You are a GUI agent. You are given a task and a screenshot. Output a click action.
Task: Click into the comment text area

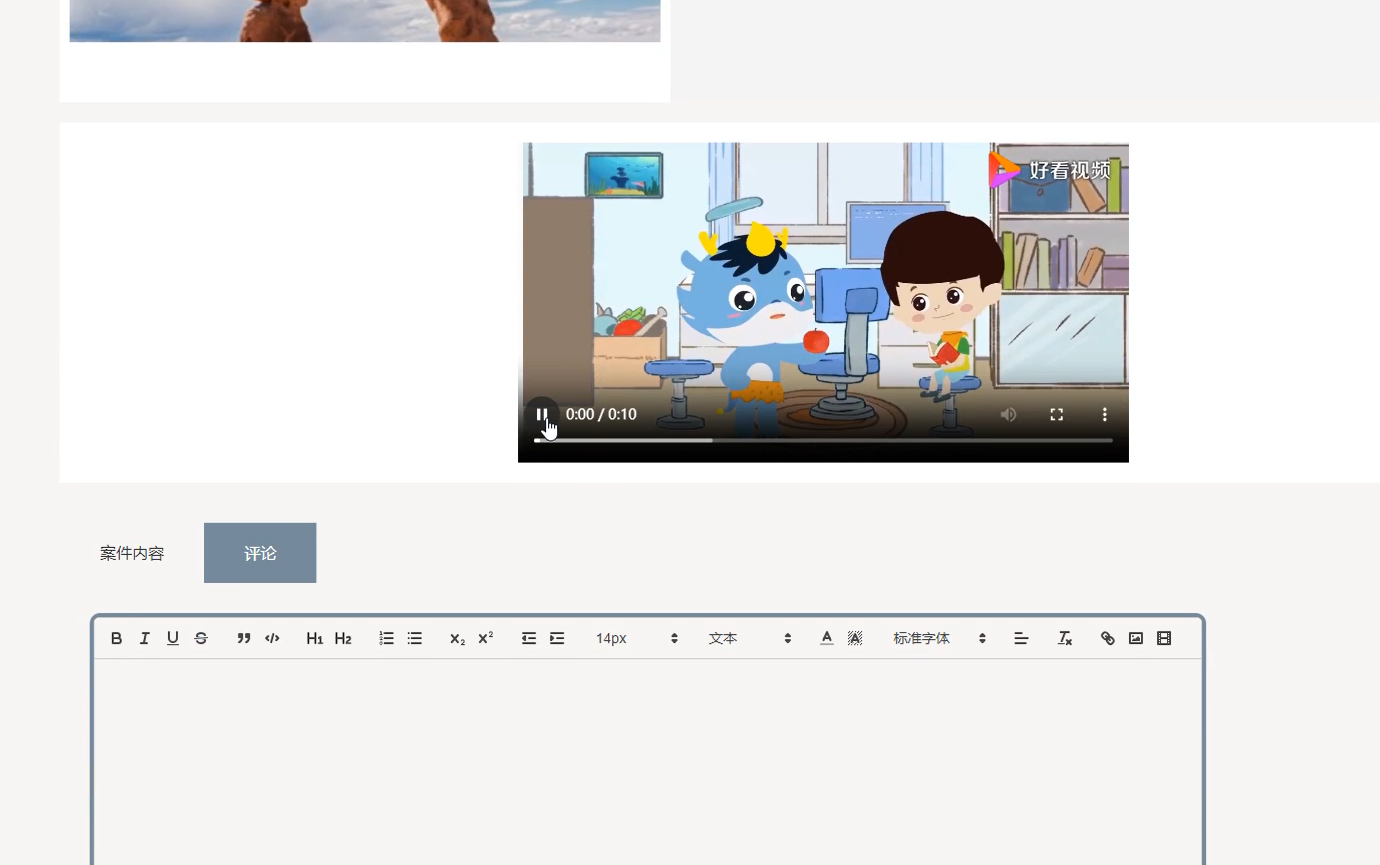pos(648,762)
